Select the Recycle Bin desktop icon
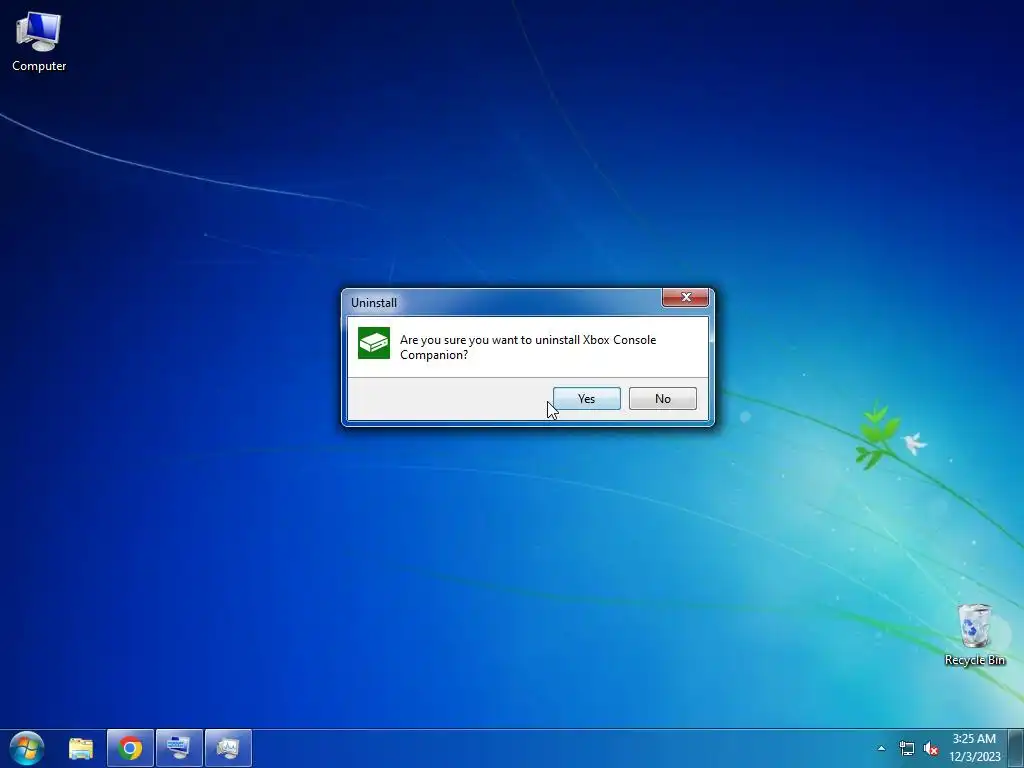1024x768 pixels. click(x=974, y=634)
